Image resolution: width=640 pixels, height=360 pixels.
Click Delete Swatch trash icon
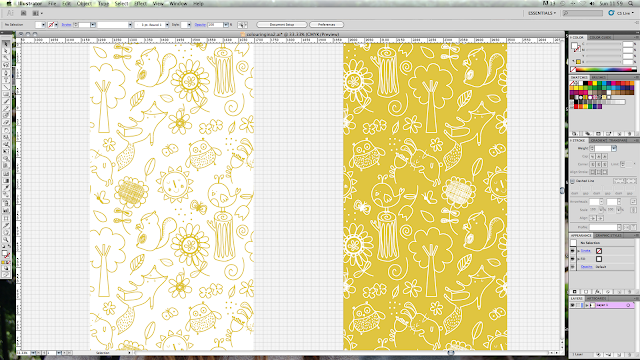pos(629,133)
